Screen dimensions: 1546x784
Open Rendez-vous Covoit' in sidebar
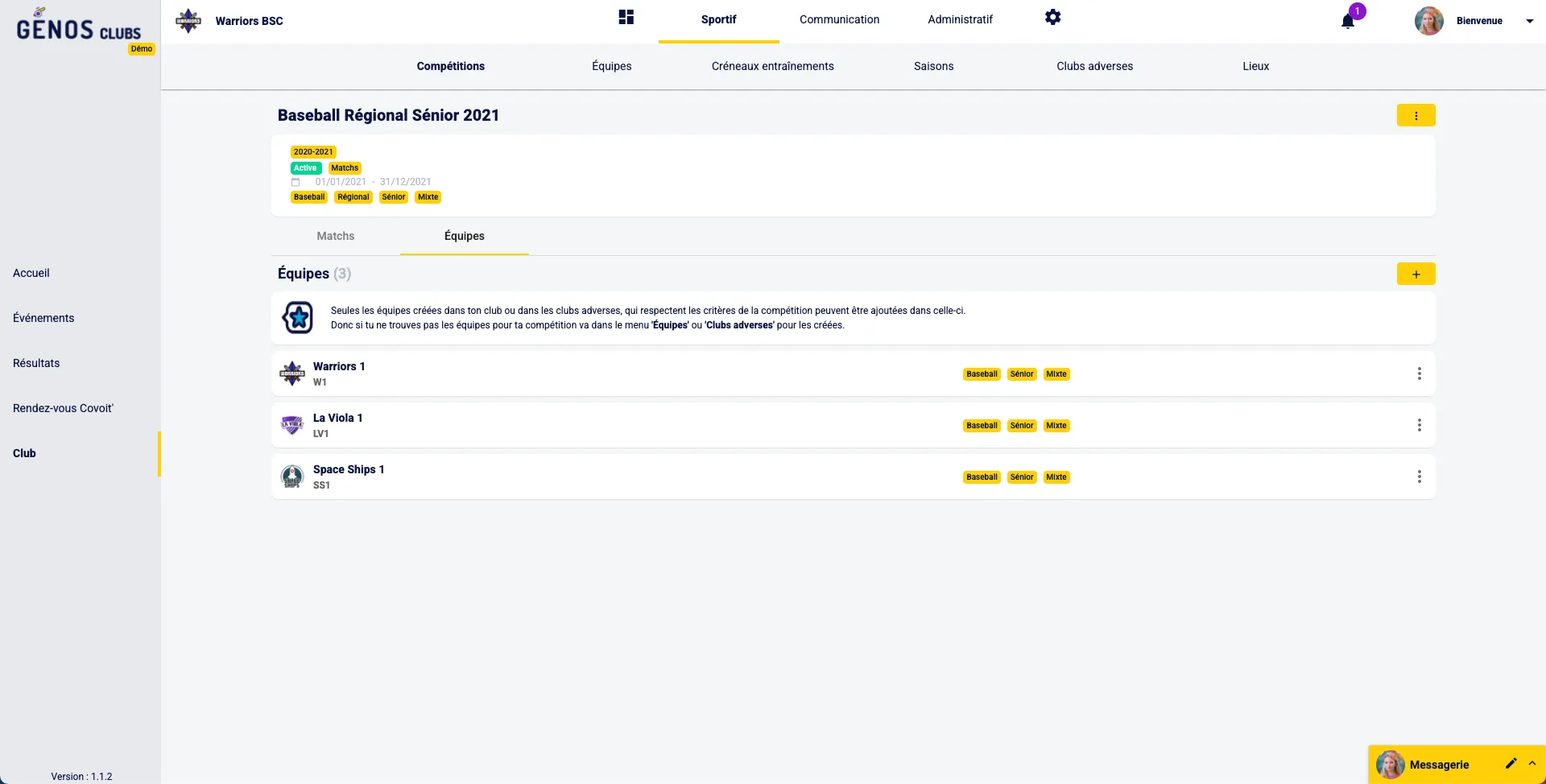(x=63, y=408)
